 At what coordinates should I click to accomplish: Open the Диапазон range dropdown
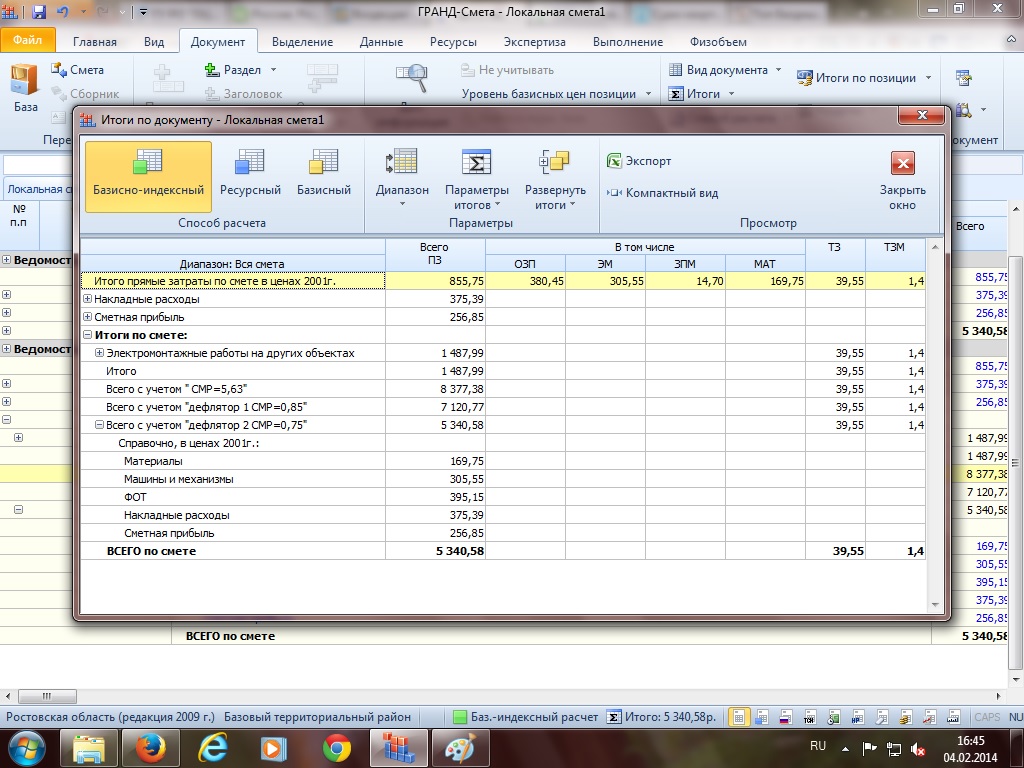tap(402, 177)
